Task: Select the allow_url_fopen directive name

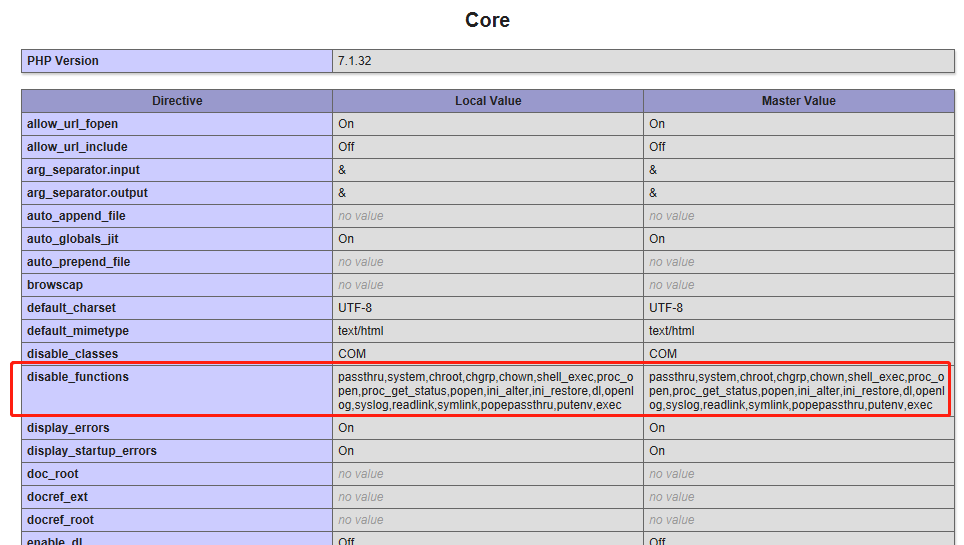Action: [73, 124]
